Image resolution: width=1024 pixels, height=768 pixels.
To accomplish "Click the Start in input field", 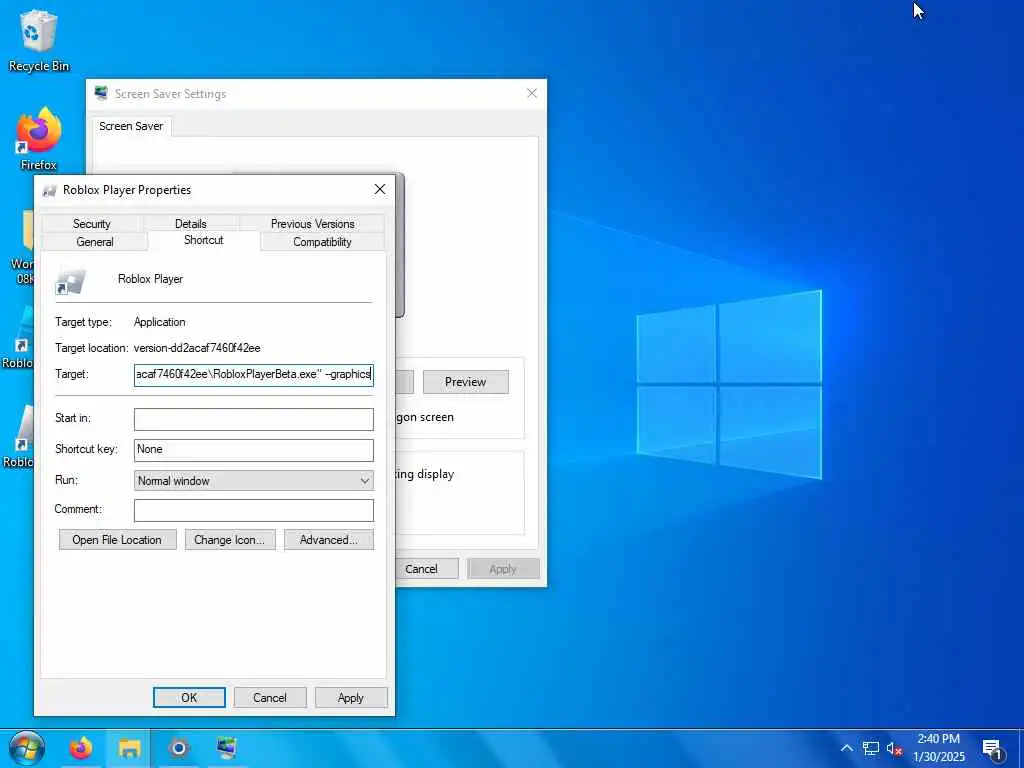I will [x=253, y=419].
